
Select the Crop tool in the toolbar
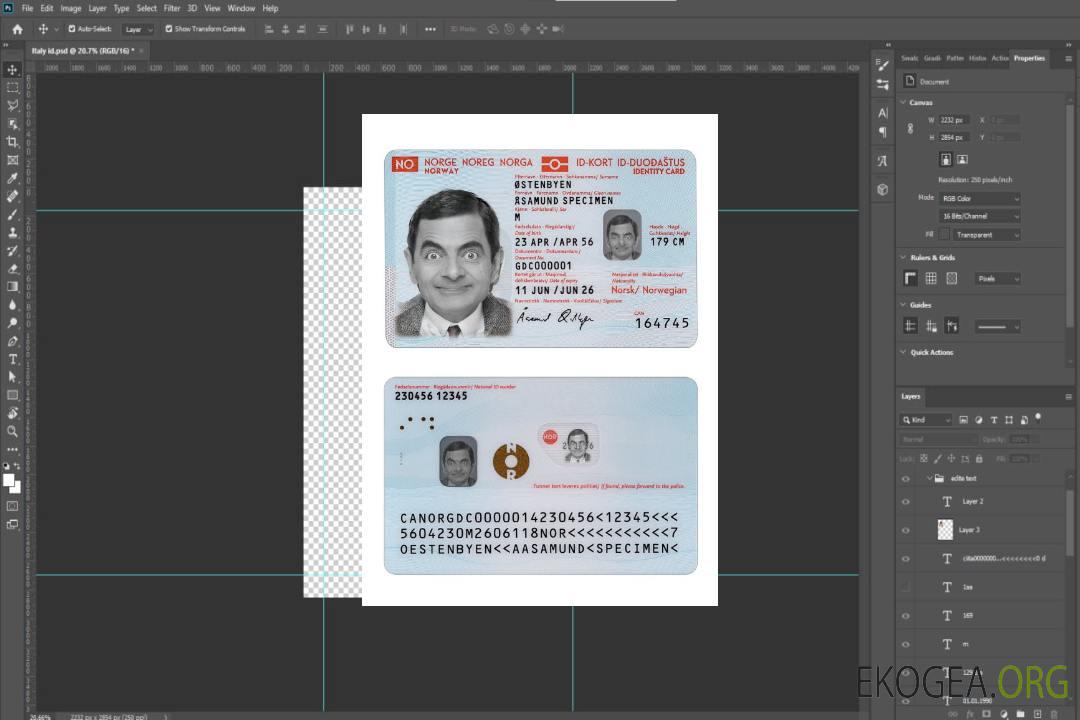[13, 142]
